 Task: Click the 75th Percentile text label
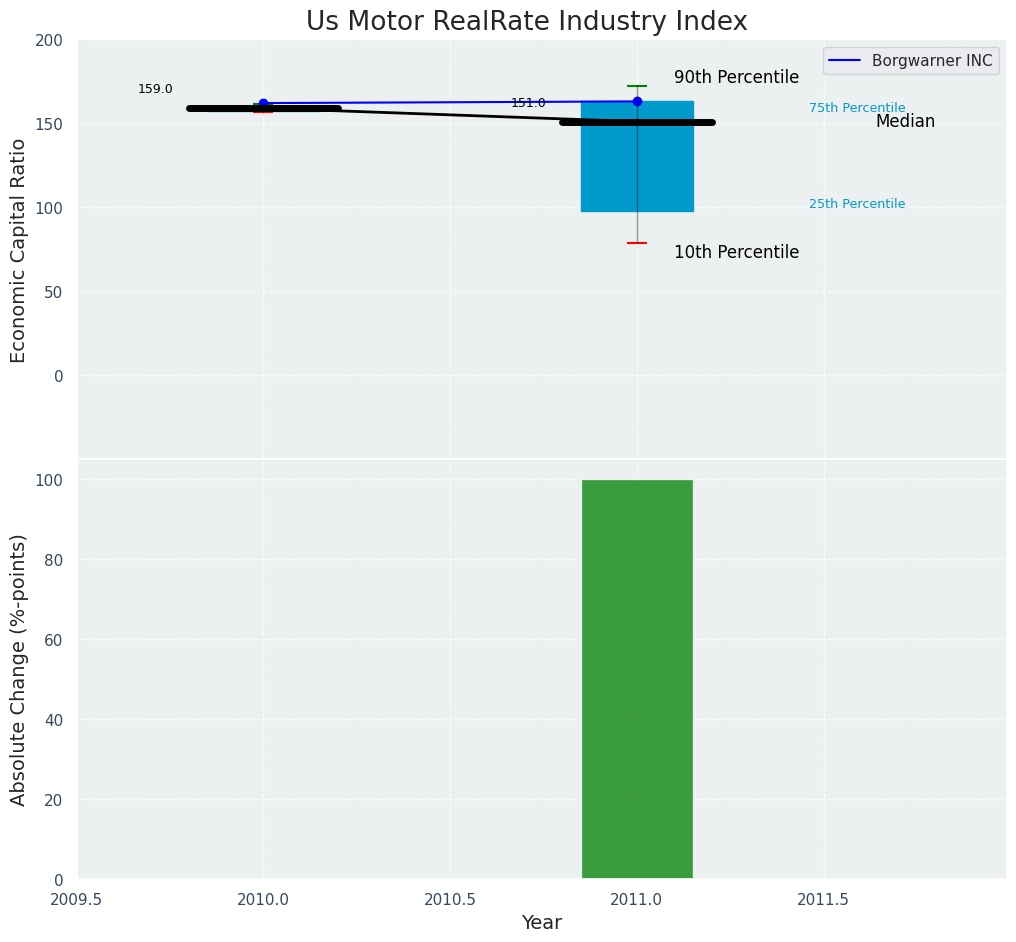click(856, 108)
